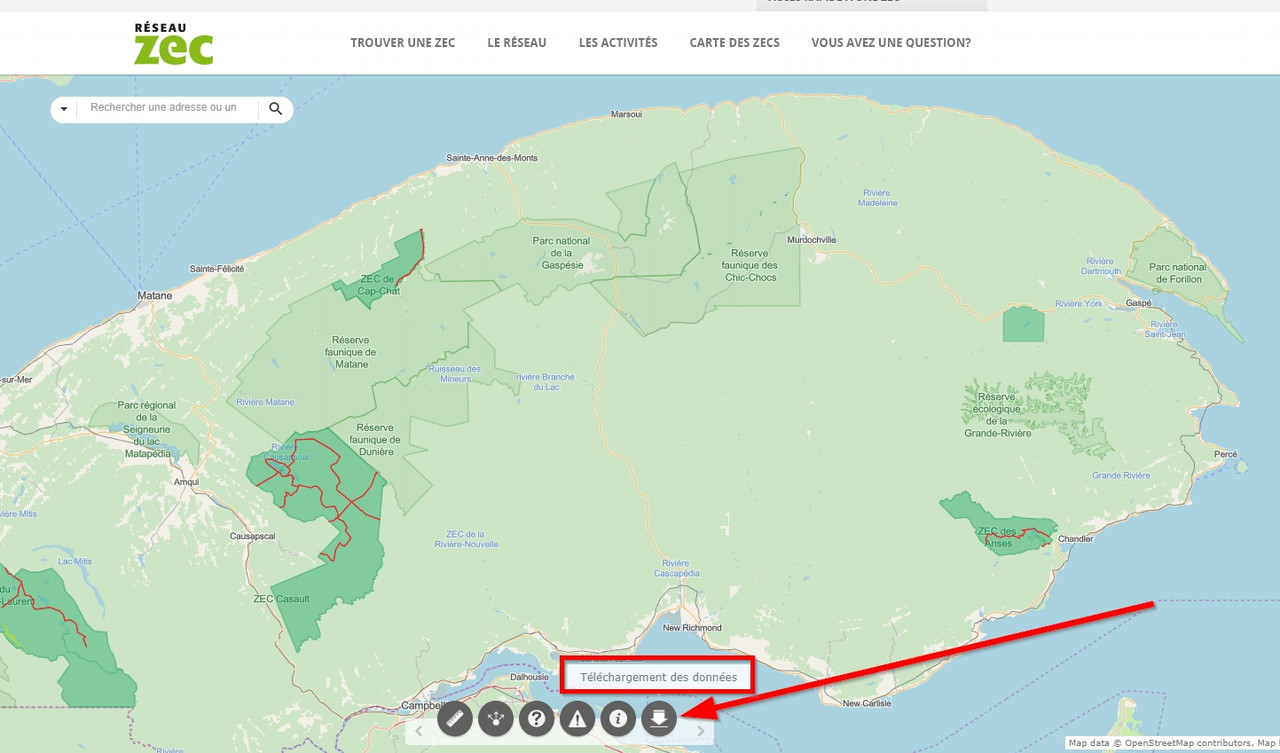1280x753 pixels.
Task: Open the help question mark tool
Action: pyautogui.click(x=537, y=718)
